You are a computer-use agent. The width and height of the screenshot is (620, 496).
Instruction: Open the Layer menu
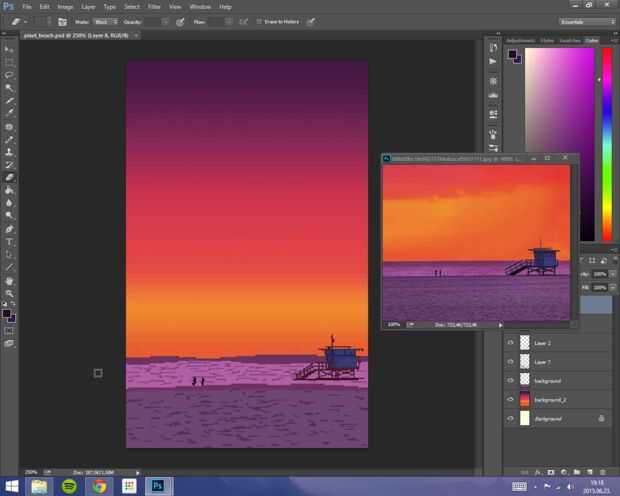click(88, 7)
